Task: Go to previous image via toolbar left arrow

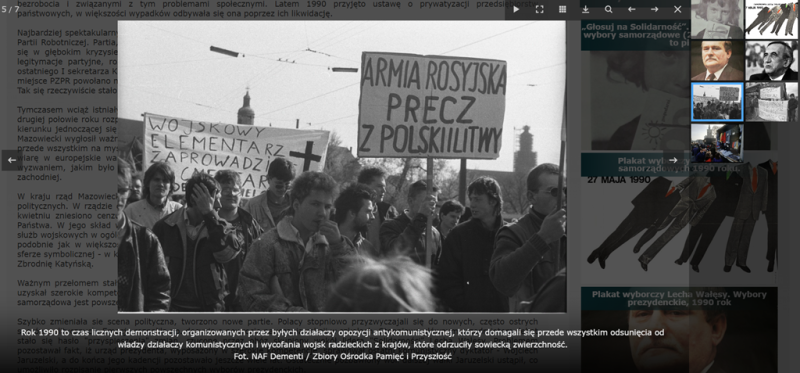Action: (x=631, y=9)
